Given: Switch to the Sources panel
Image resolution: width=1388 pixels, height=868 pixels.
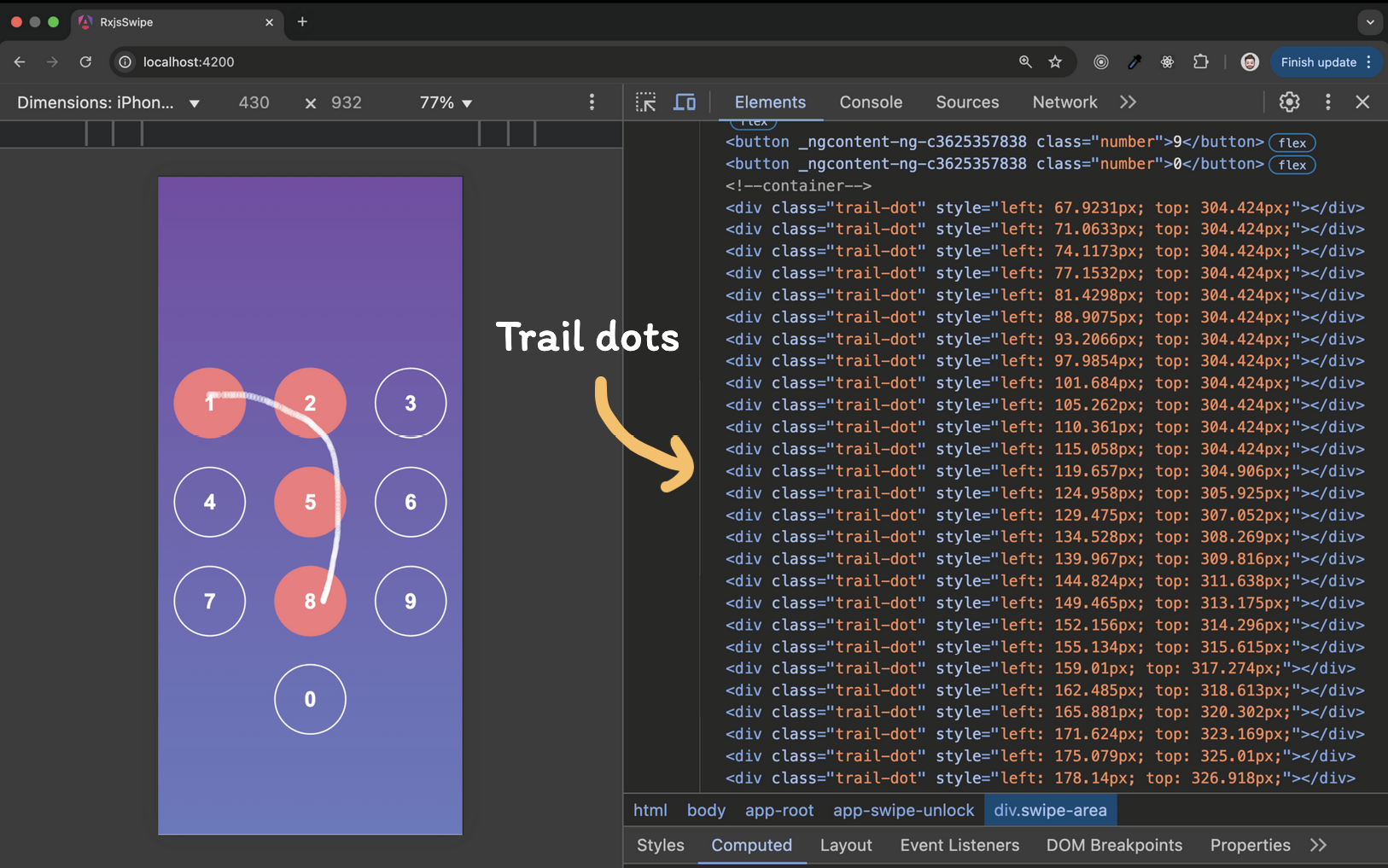Looking at the screenshot, I should point(967,102).
